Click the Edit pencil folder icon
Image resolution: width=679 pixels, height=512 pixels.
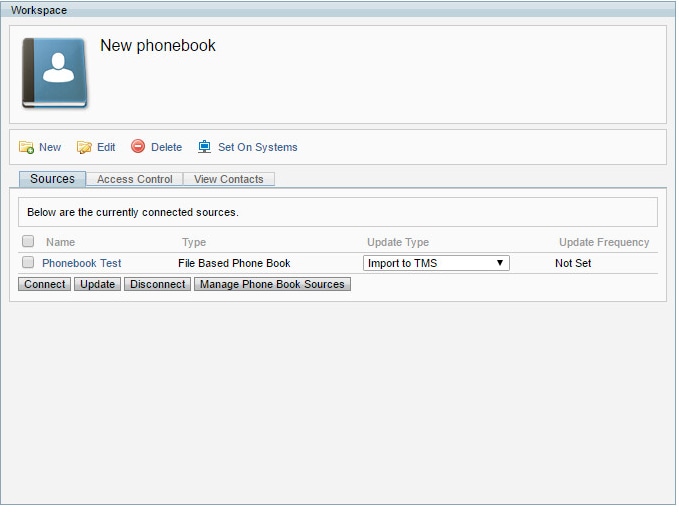(x=84, y=147)
